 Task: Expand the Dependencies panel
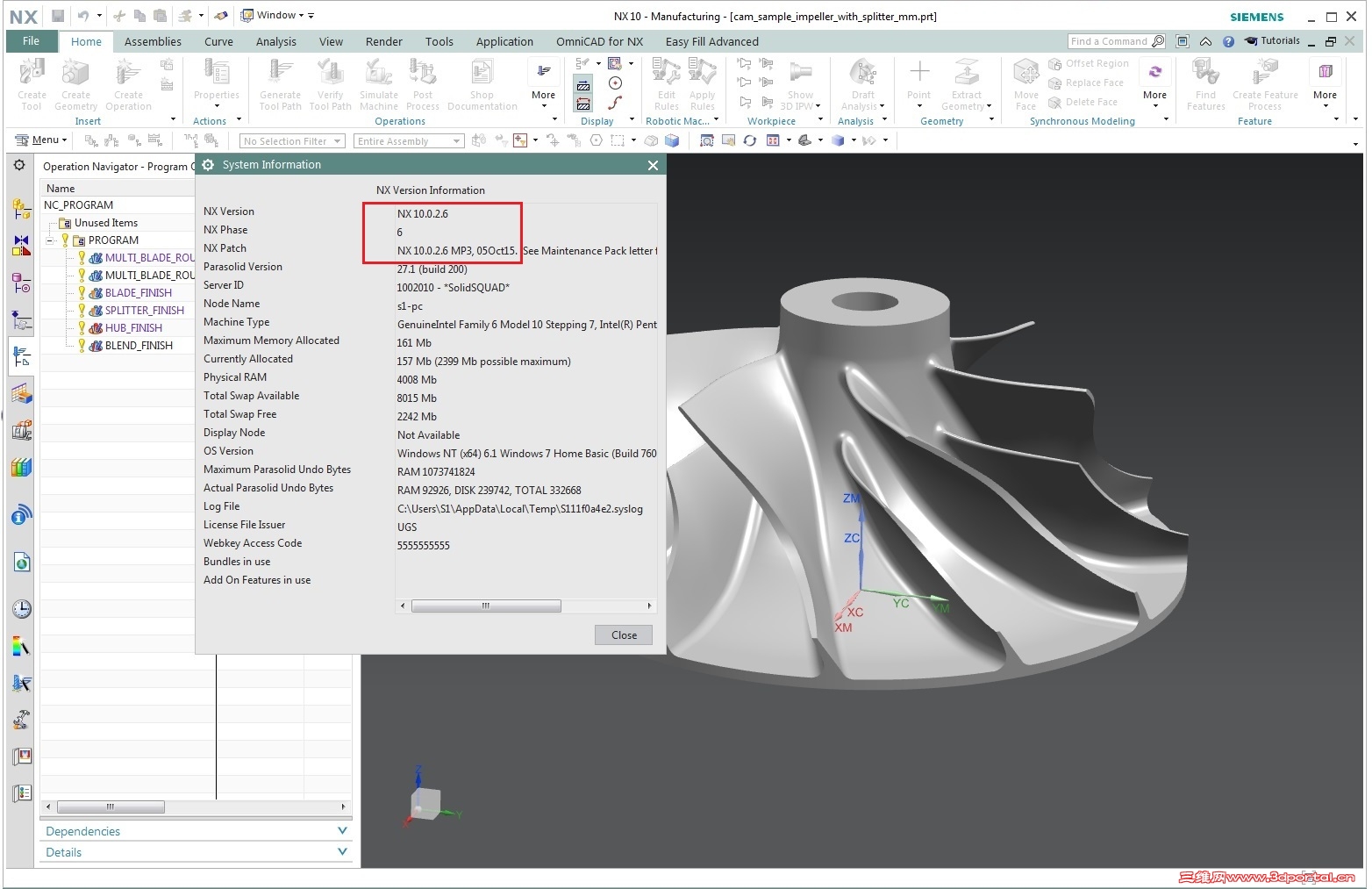pyautogui.click(x=197, y=831)
